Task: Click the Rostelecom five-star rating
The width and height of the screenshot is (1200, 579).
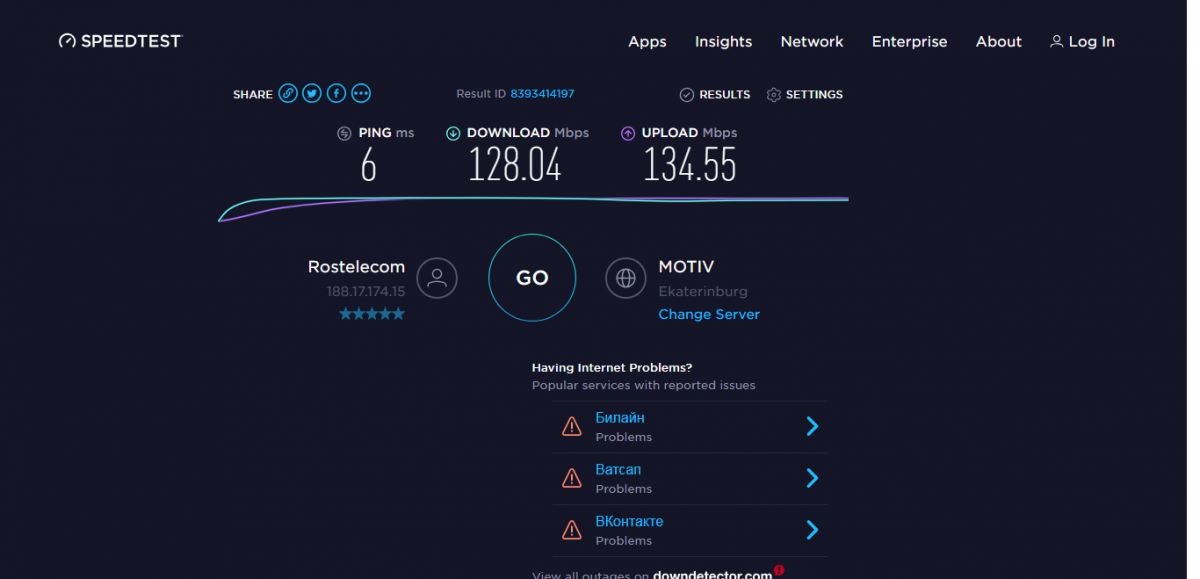Action: [372, 314]
